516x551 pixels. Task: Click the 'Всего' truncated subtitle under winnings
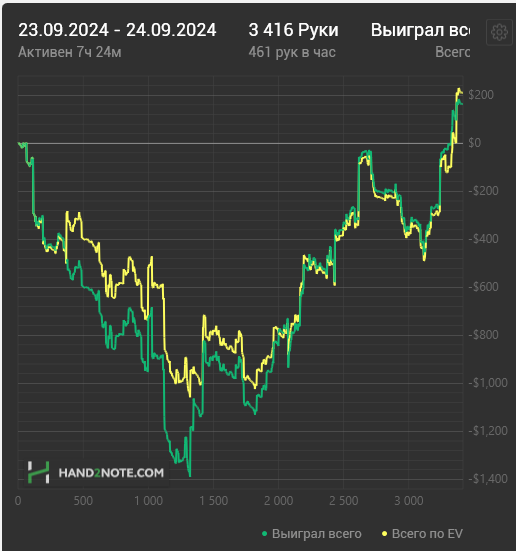tap(452, 52)
